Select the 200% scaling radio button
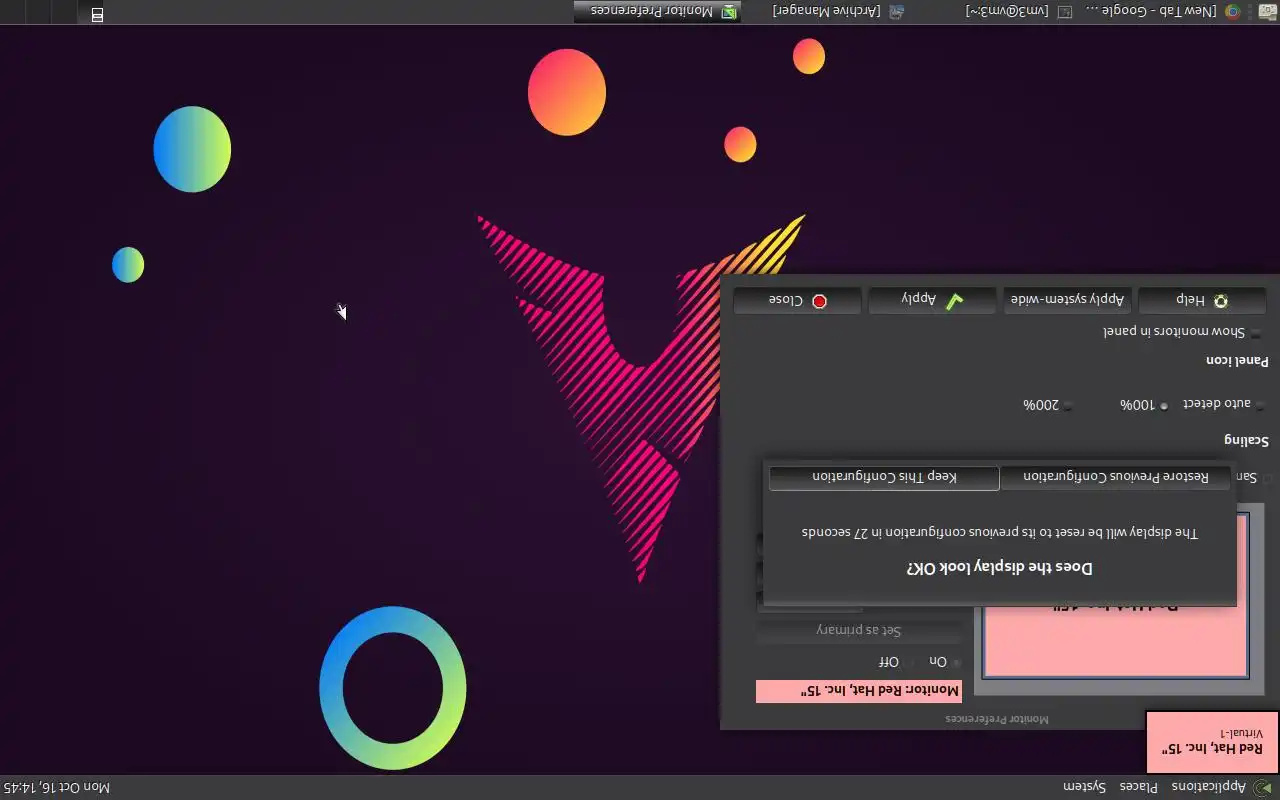The width and height of the screenshot is (1280, 800). click(x=1048, y=405)
